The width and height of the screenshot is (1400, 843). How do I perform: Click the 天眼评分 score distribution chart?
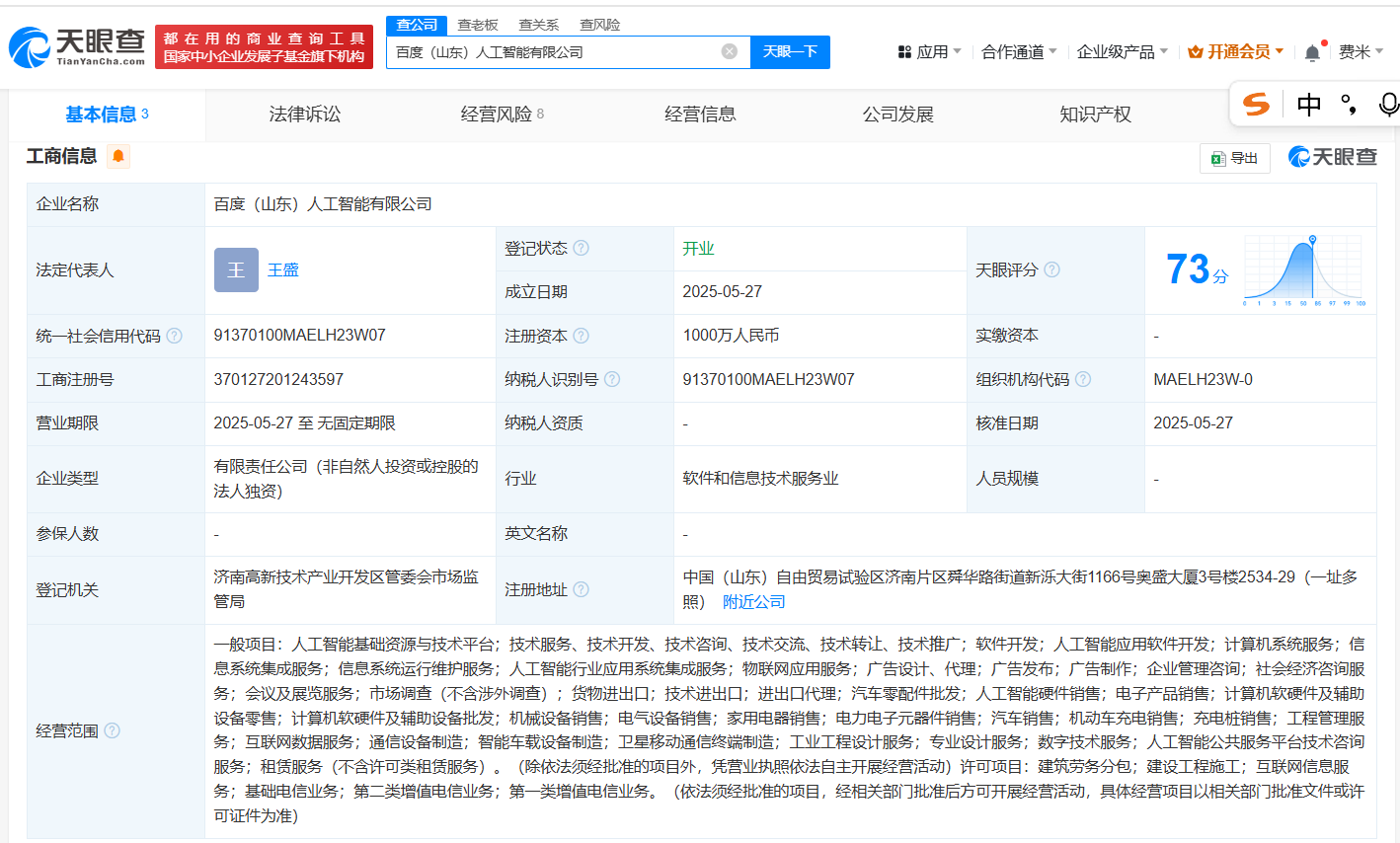click(x=1303, y=269)
